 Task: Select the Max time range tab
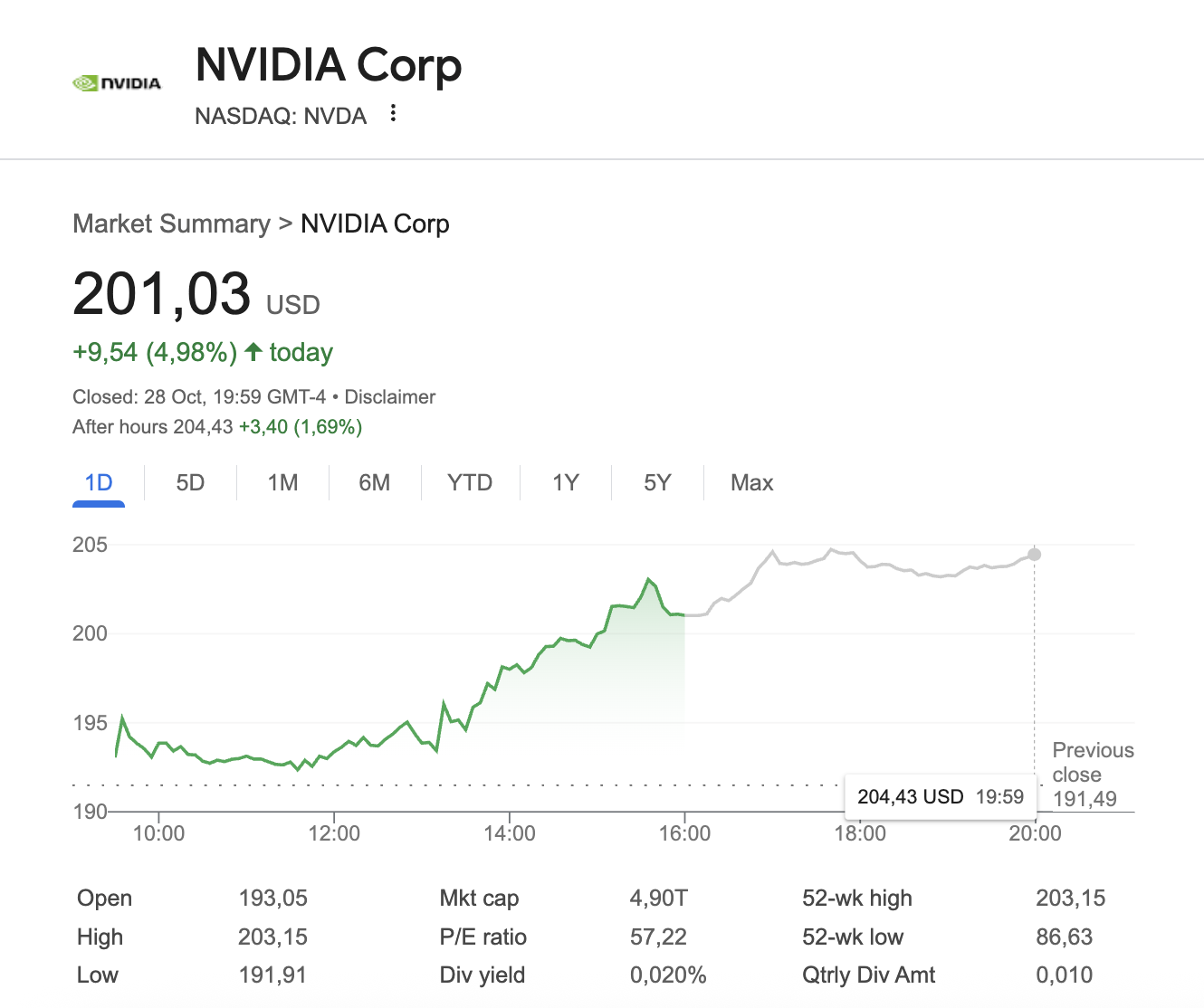[751, 482]
